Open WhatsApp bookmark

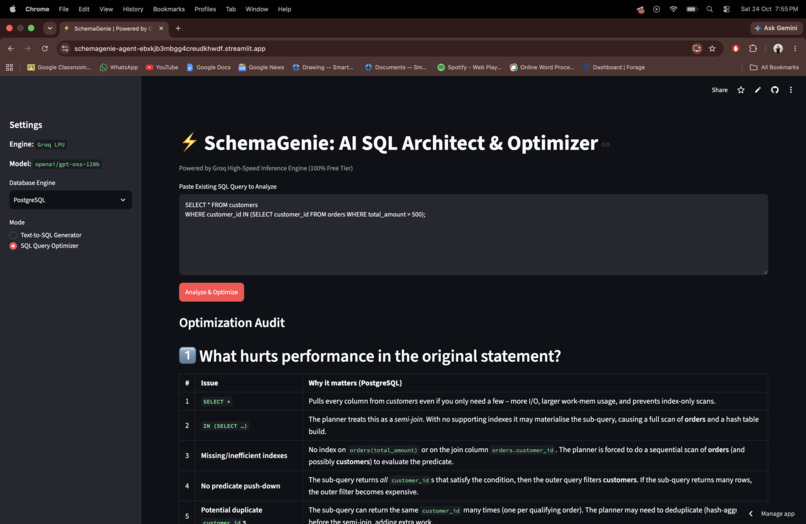pos(119,67)
